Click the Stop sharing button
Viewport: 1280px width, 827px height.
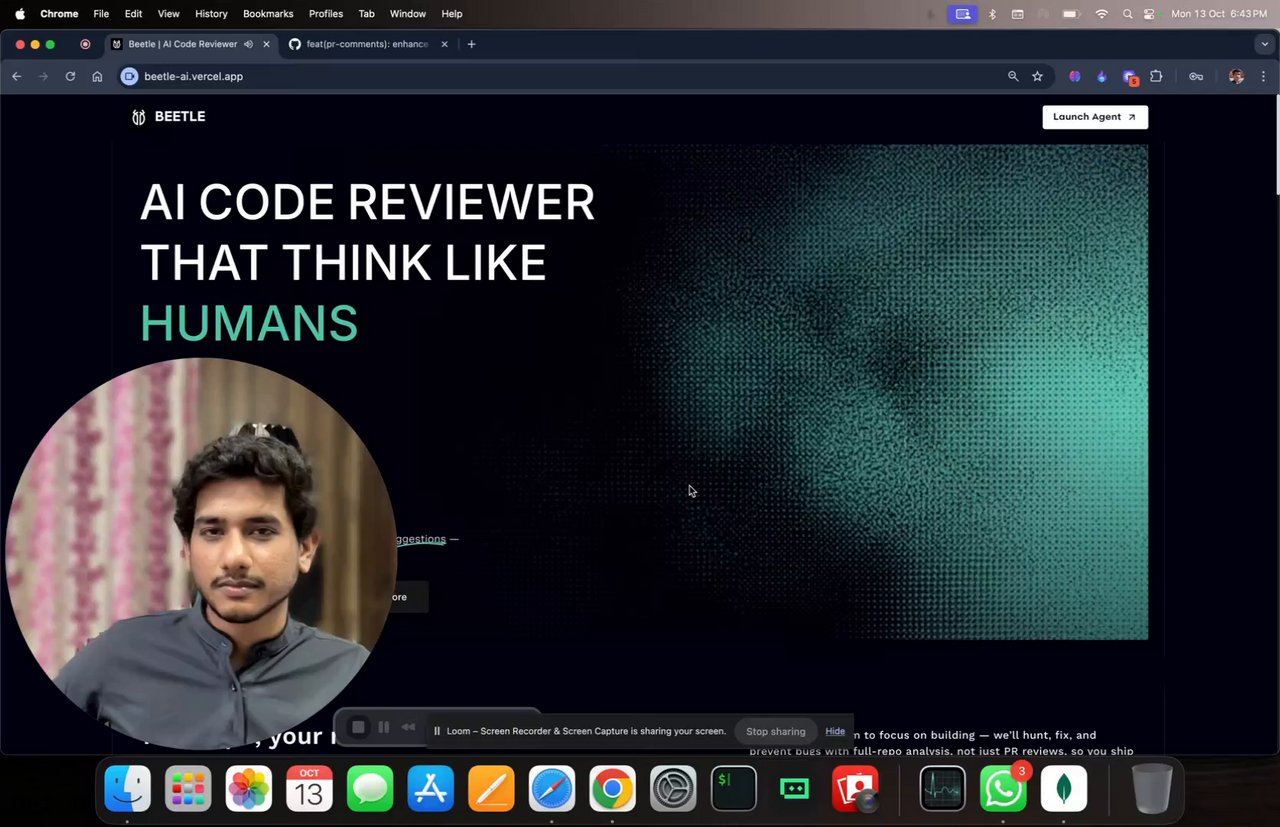[x=775, y=731]
